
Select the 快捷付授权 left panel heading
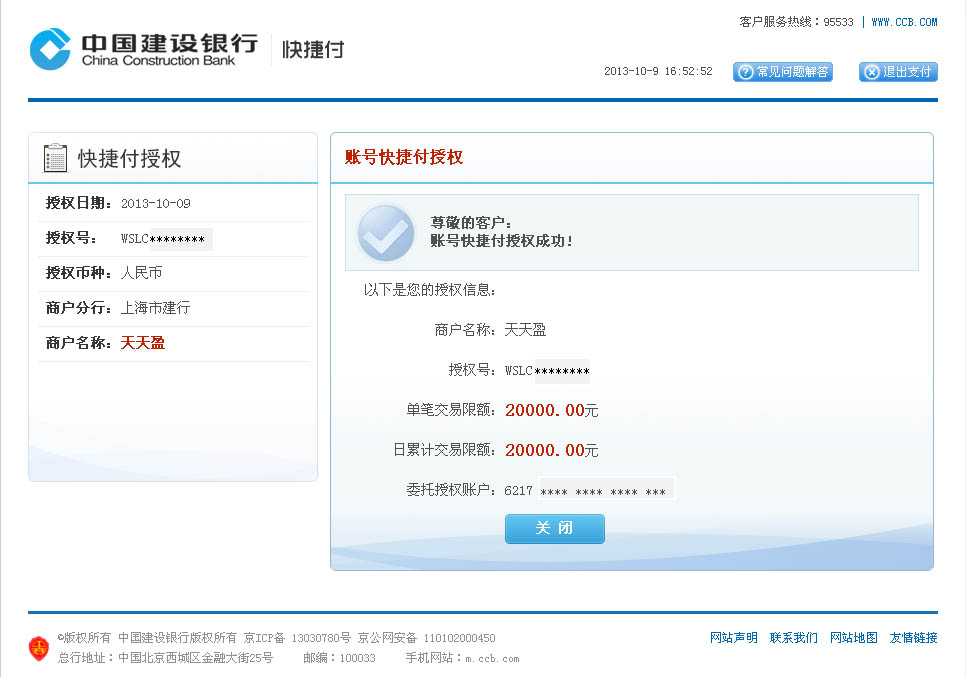click(129, 158)
